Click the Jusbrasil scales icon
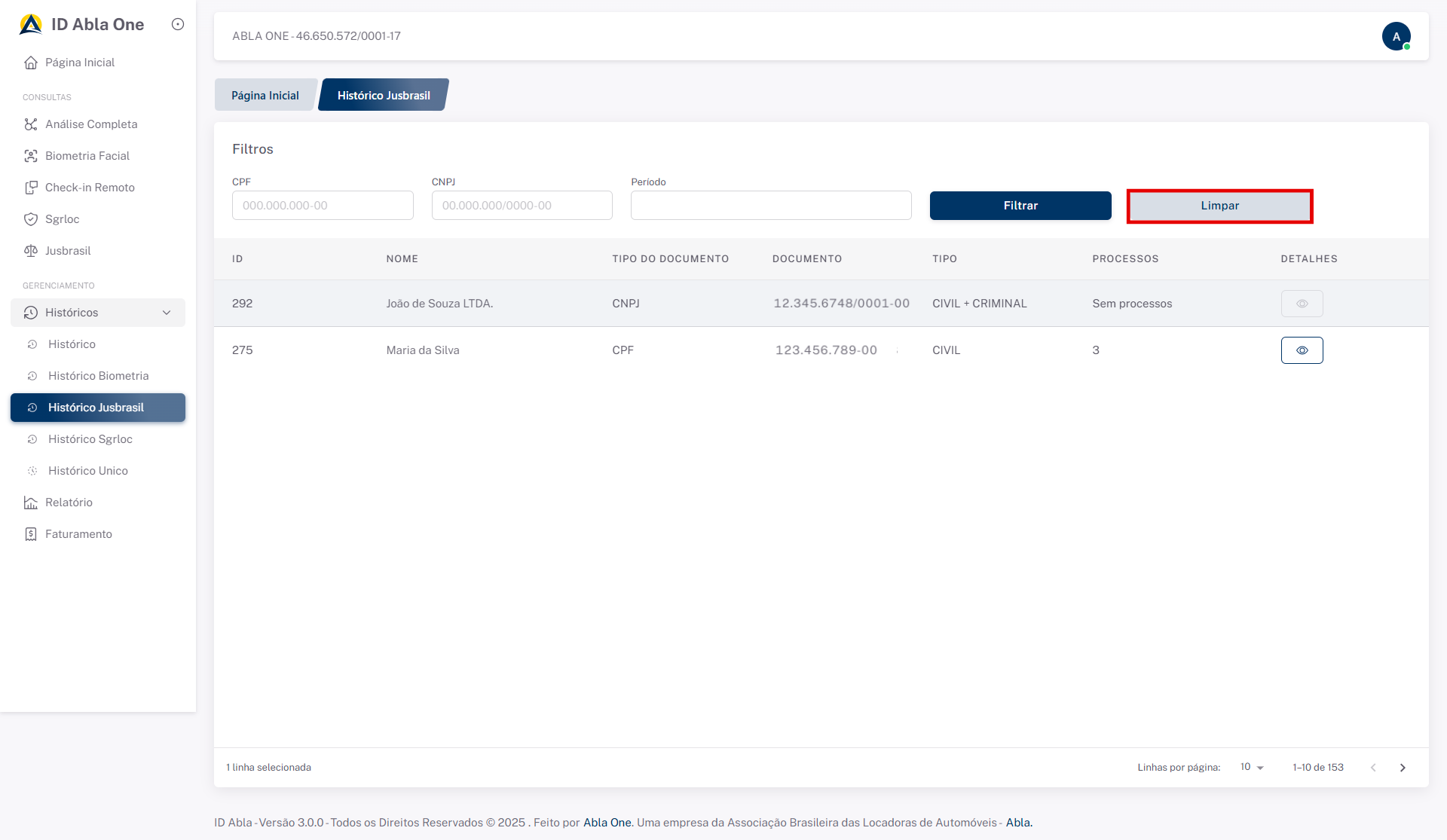 31,251
